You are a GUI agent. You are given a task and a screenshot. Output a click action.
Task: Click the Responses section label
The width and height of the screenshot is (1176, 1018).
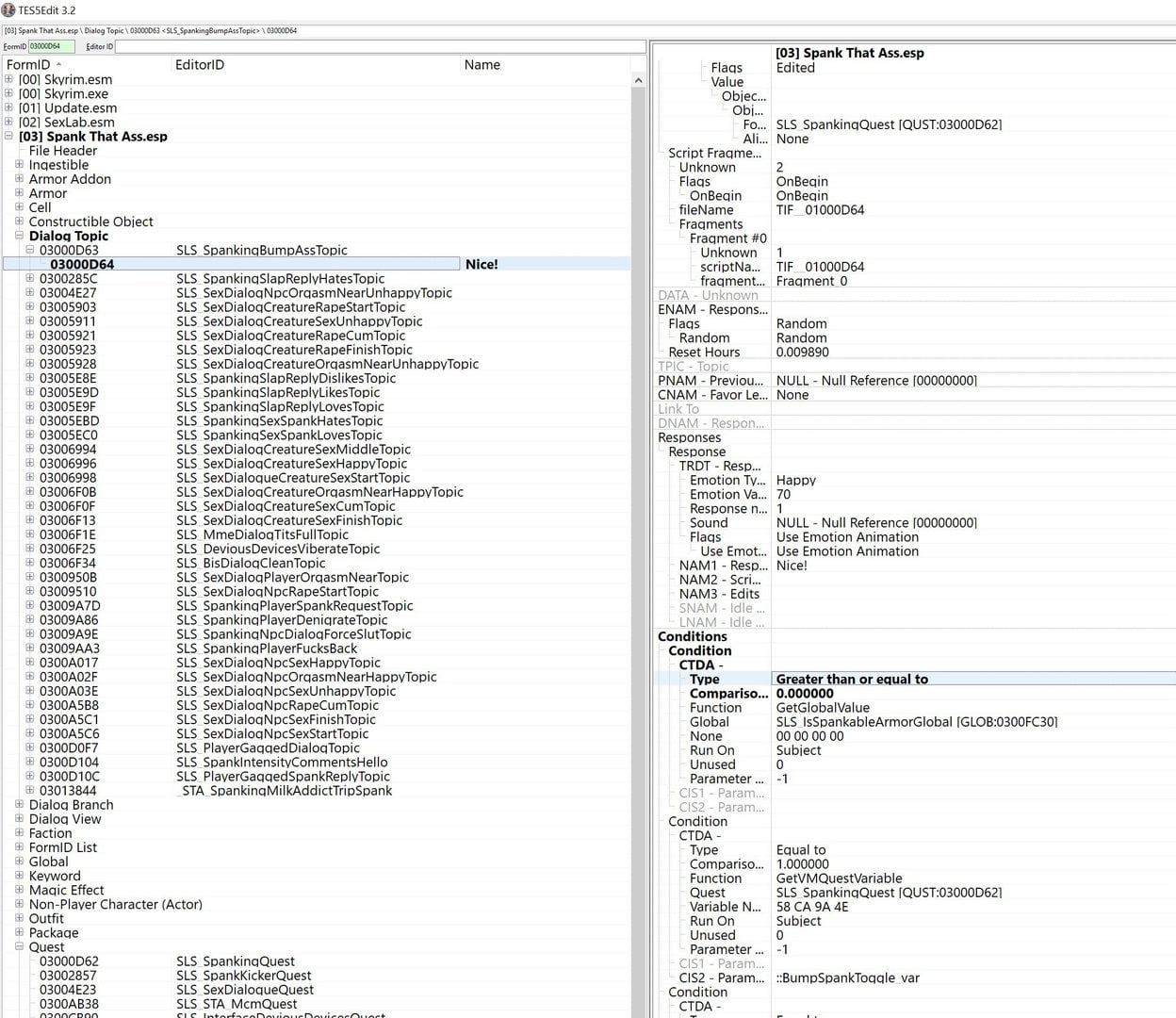coord(689,437)
